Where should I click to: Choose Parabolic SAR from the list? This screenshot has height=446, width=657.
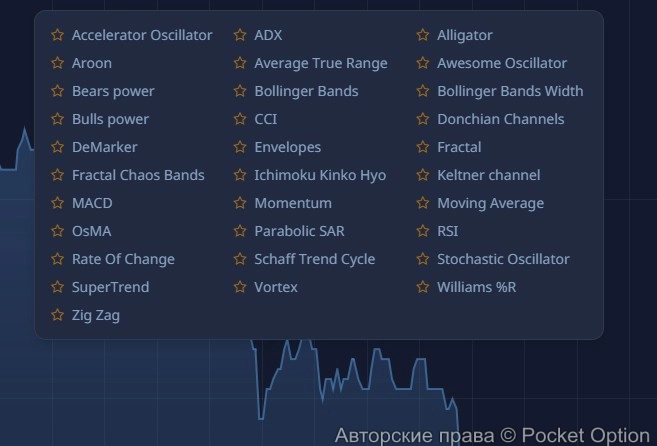coord(299,231)
